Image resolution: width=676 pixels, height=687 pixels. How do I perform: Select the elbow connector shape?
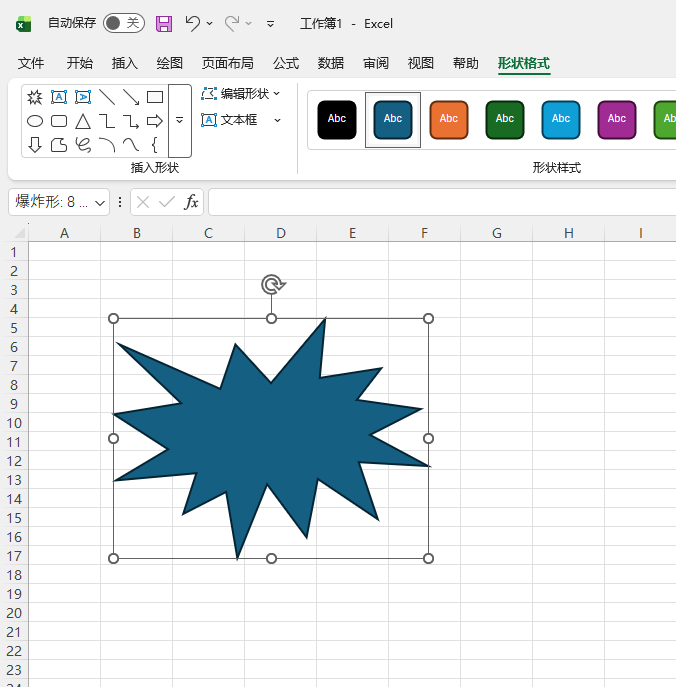coord(107,121)
